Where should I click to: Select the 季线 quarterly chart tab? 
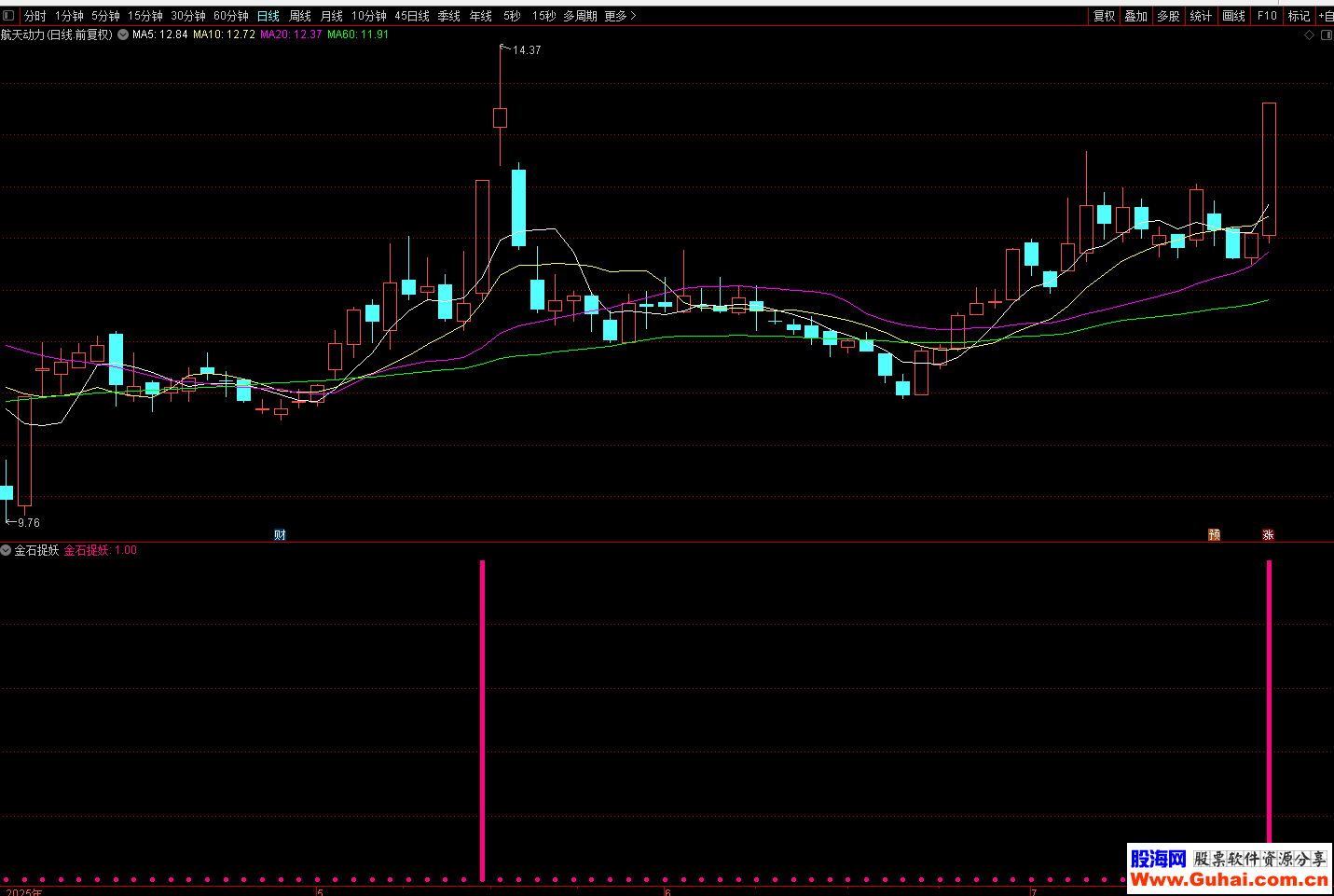click(449, 16)
